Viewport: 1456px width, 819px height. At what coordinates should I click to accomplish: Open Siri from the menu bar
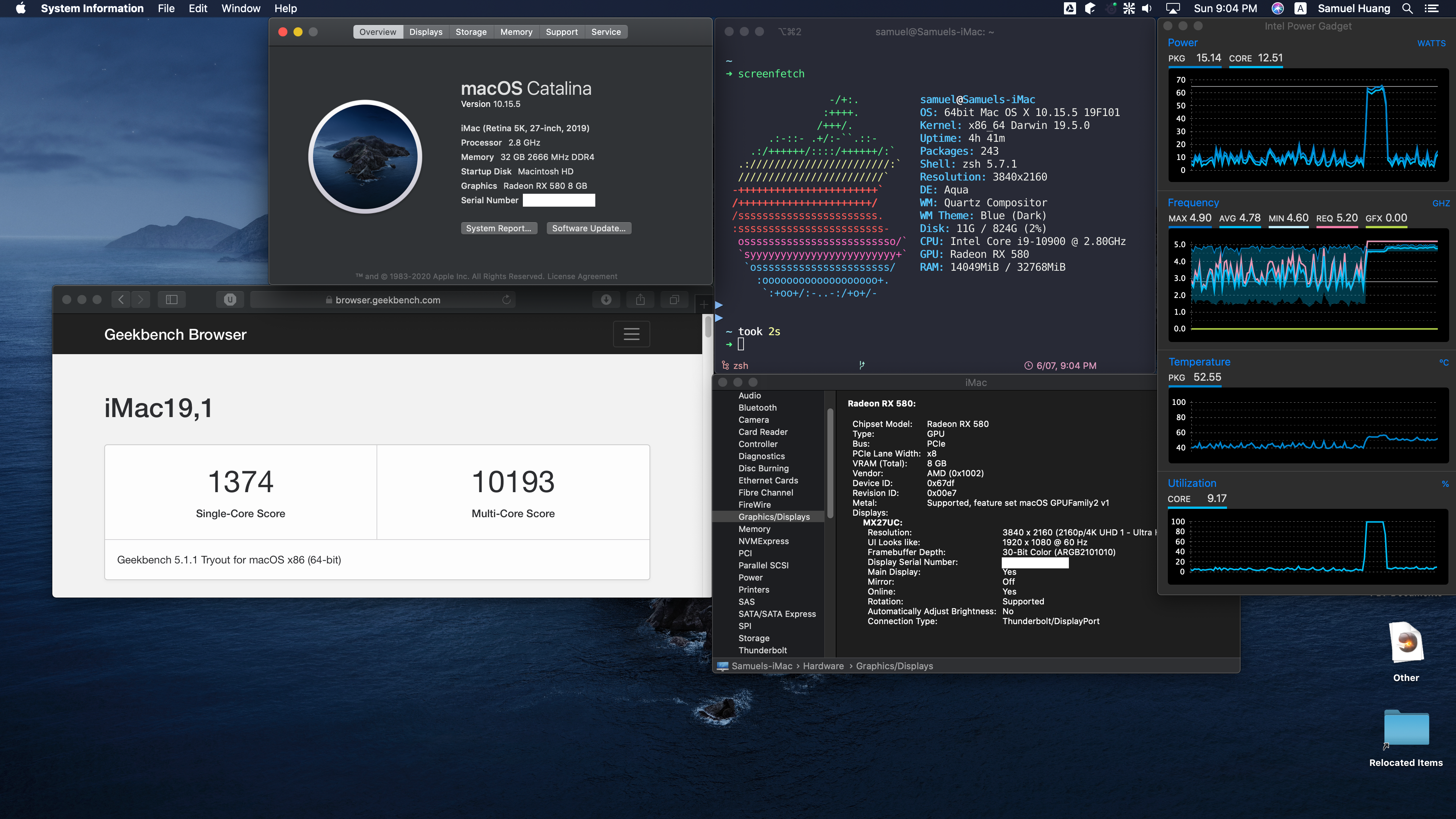click(1277, 8)
